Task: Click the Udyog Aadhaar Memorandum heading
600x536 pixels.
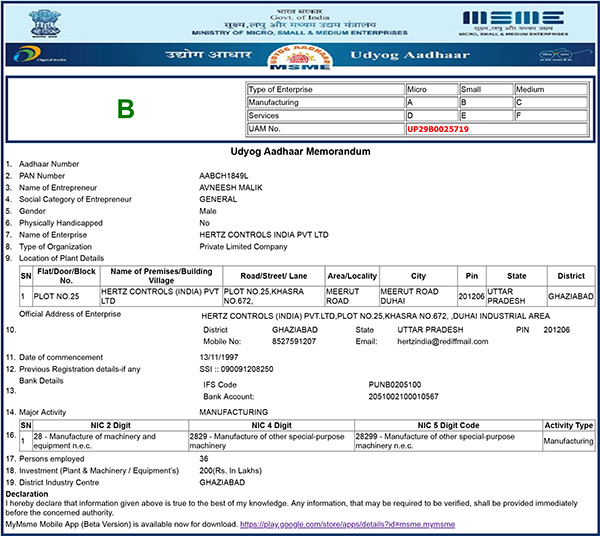Action: pos(300,152)
